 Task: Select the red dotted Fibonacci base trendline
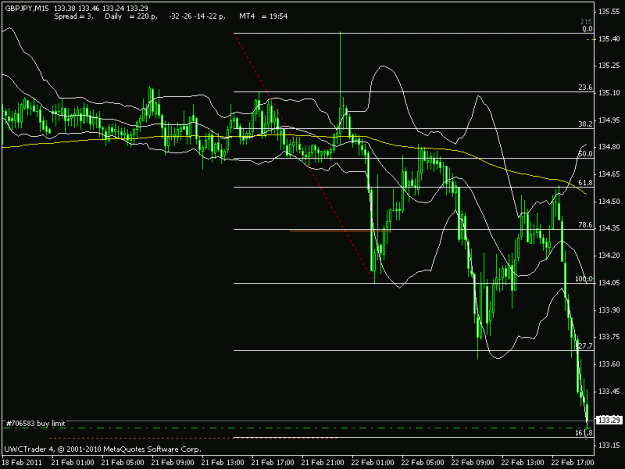pos(304,158)
